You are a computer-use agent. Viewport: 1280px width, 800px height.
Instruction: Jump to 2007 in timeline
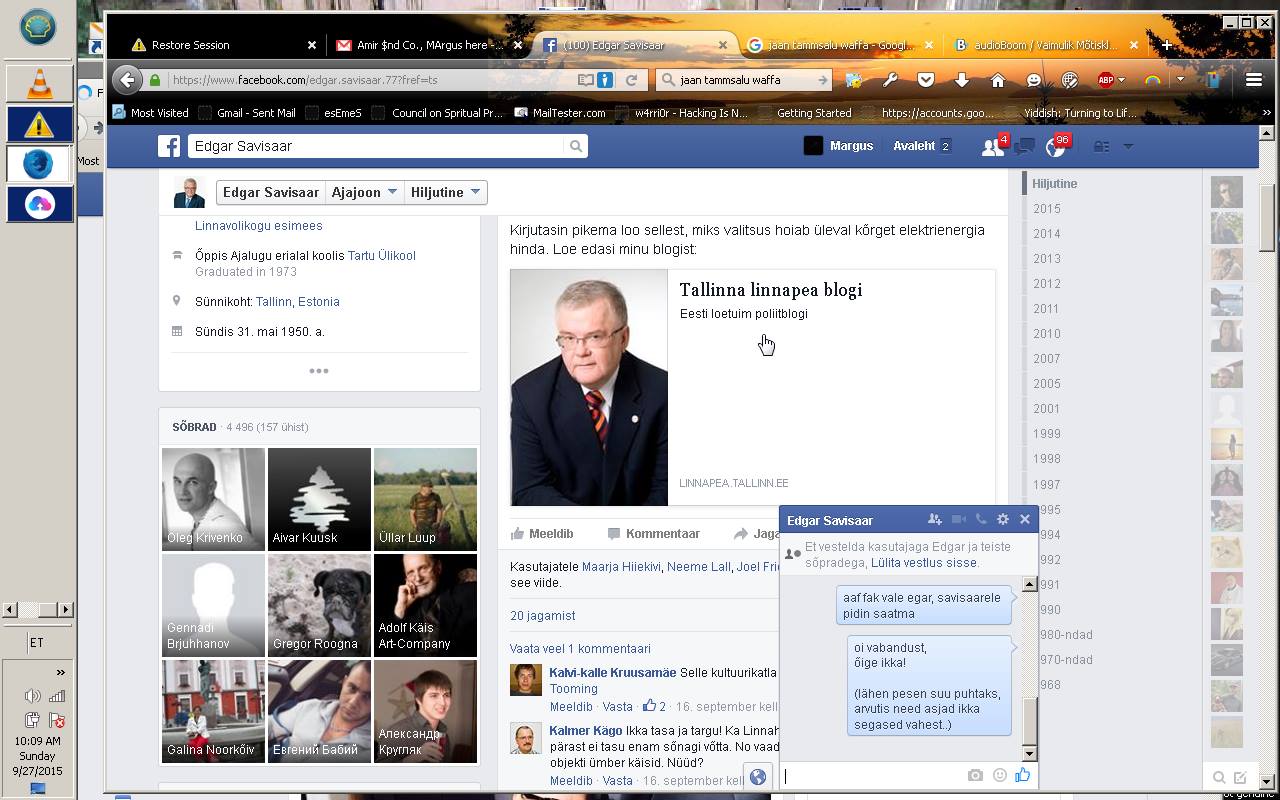point(1047,359)
